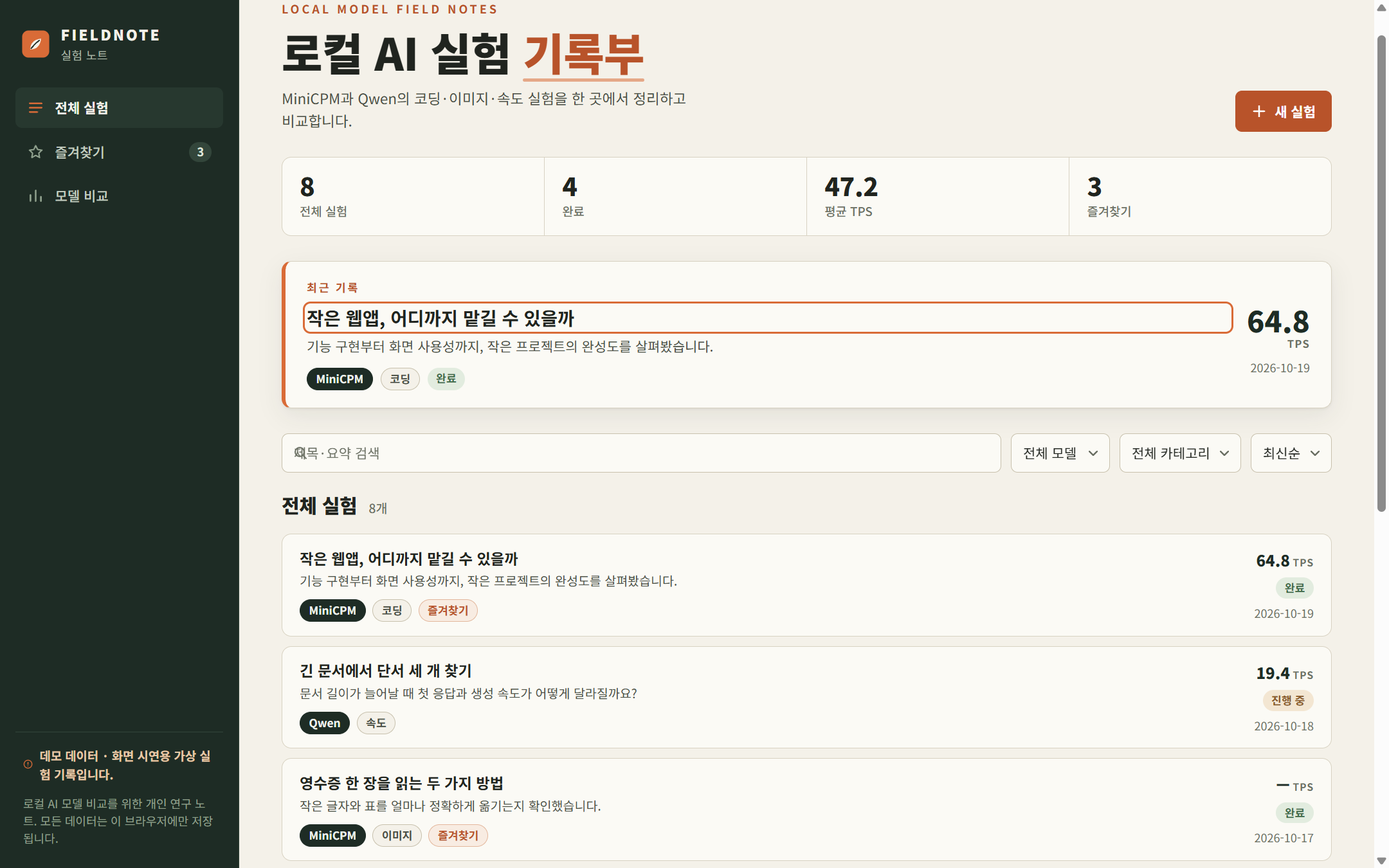Image resolution: width=1389 pixels, height=868 pixels.
Task: Click the 즐겨찾기 count badge showing 3
Action: click(200, 152)
